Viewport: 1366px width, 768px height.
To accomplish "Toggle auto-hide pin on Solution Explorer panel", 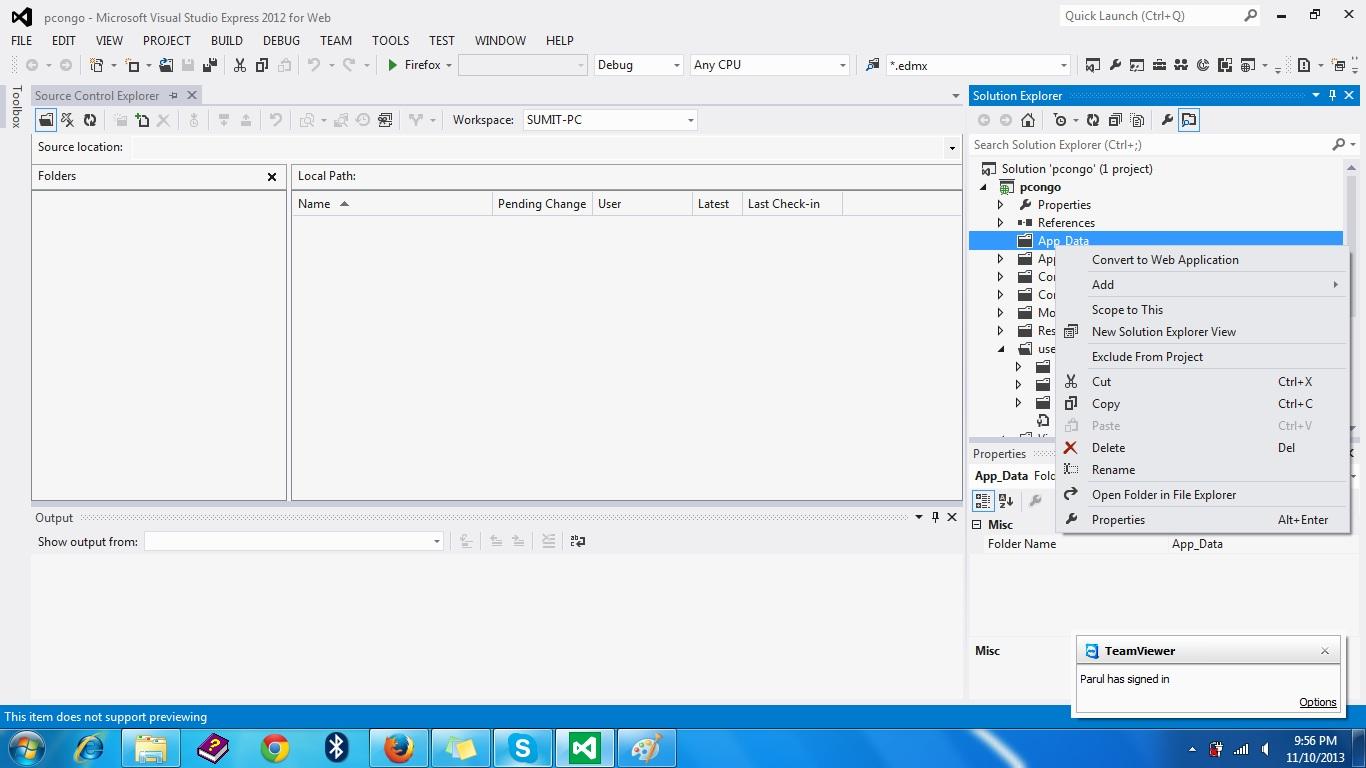I will pyautogui.click(x=1330, y=95).
